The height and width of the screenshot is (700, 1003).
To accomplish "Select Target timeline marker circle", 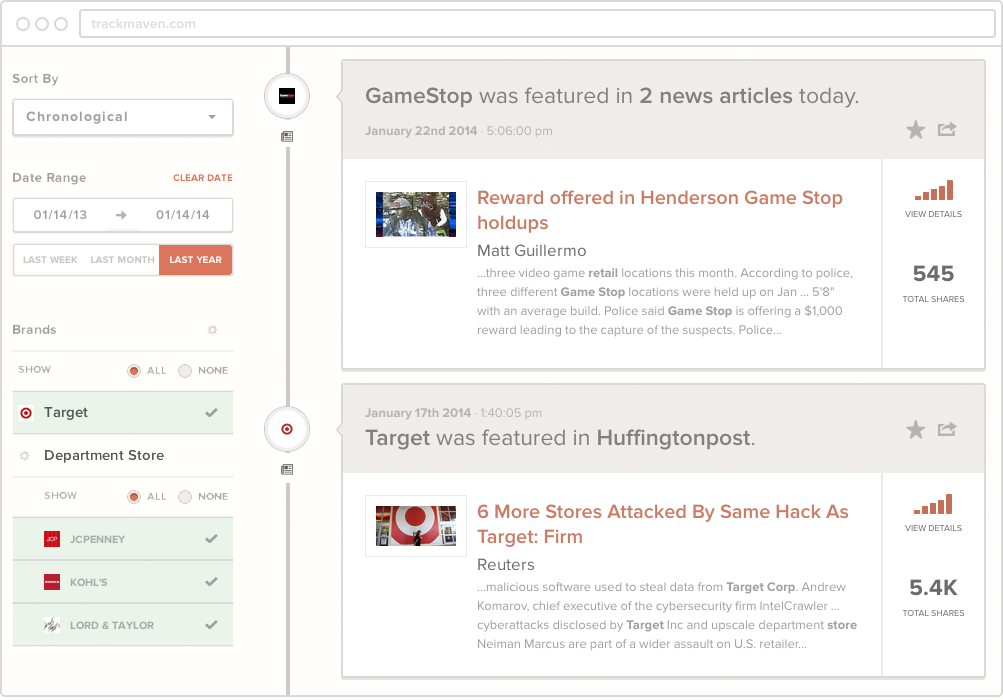I will tap(287, 429).
